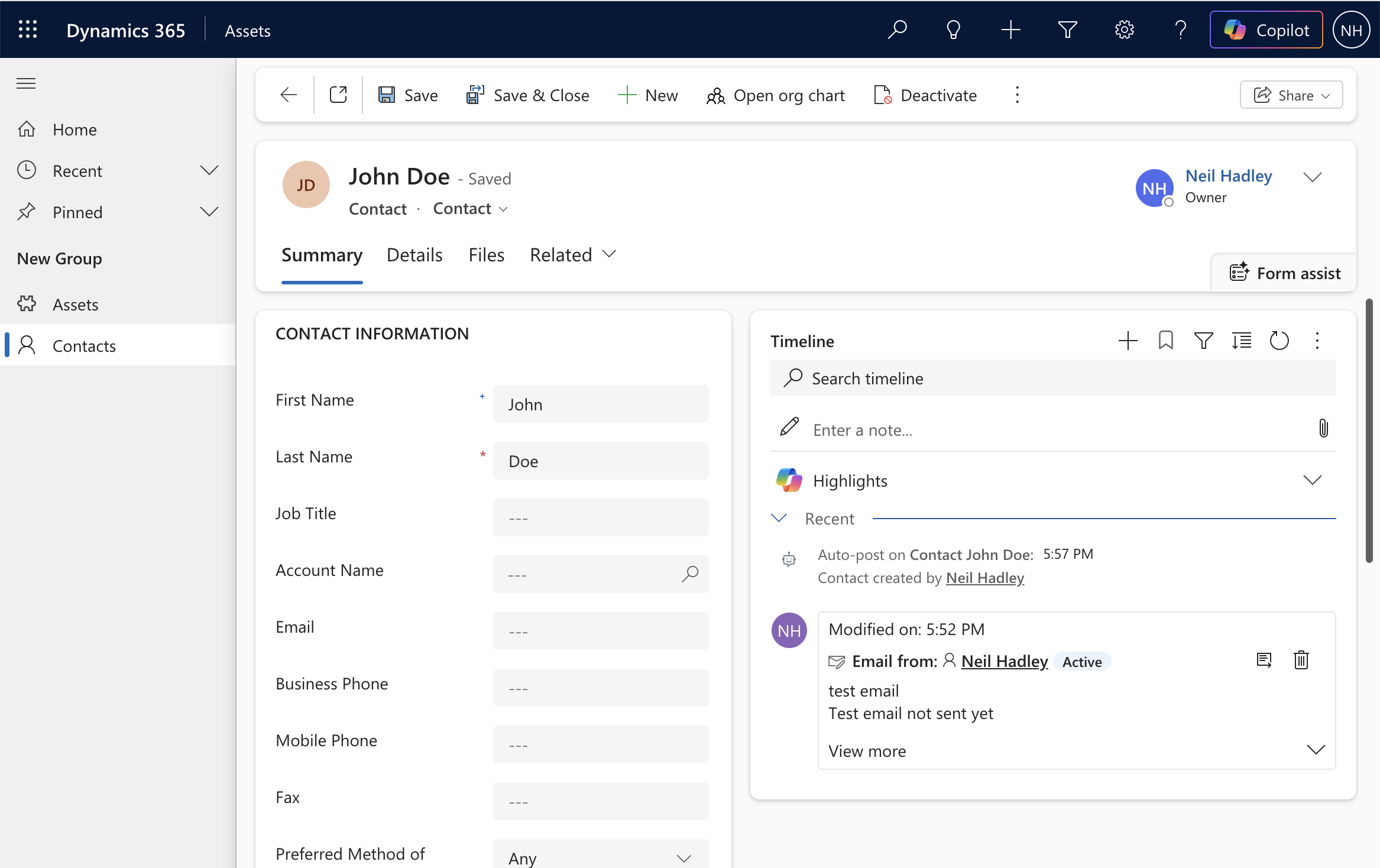The height and width of the screenshot is (868, 1380).
Task: Click the timeline sort/expand records icon
Action: pyautogui.click(x=1241, y=341)
